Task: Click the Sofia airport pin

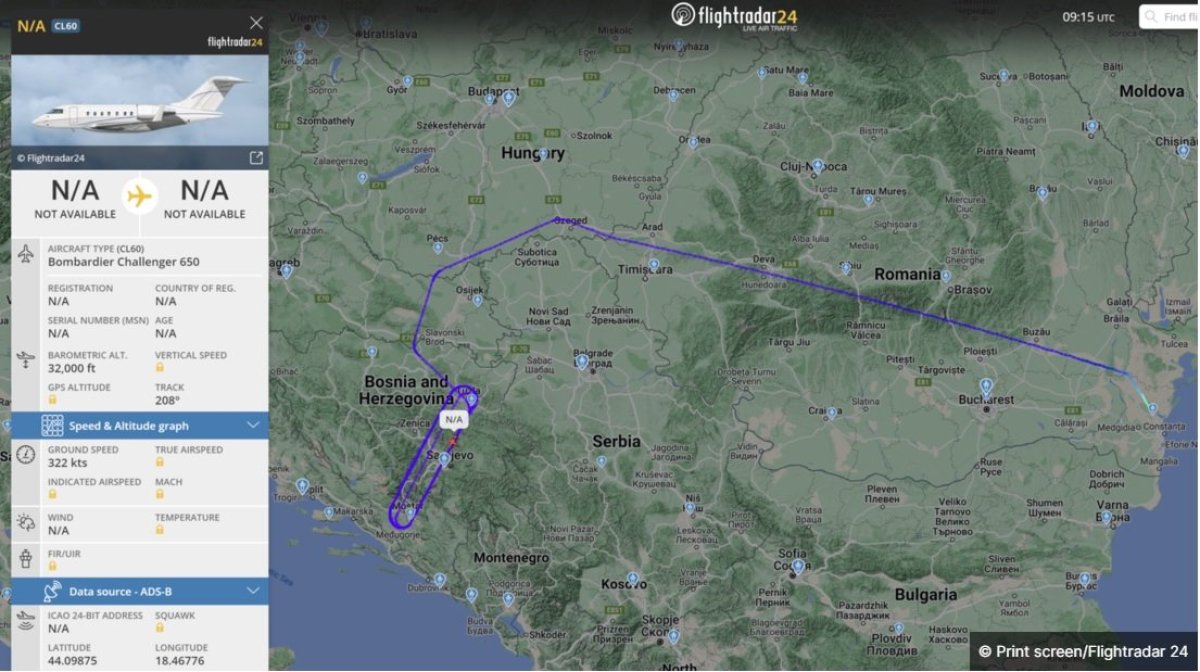Action: 798,567
